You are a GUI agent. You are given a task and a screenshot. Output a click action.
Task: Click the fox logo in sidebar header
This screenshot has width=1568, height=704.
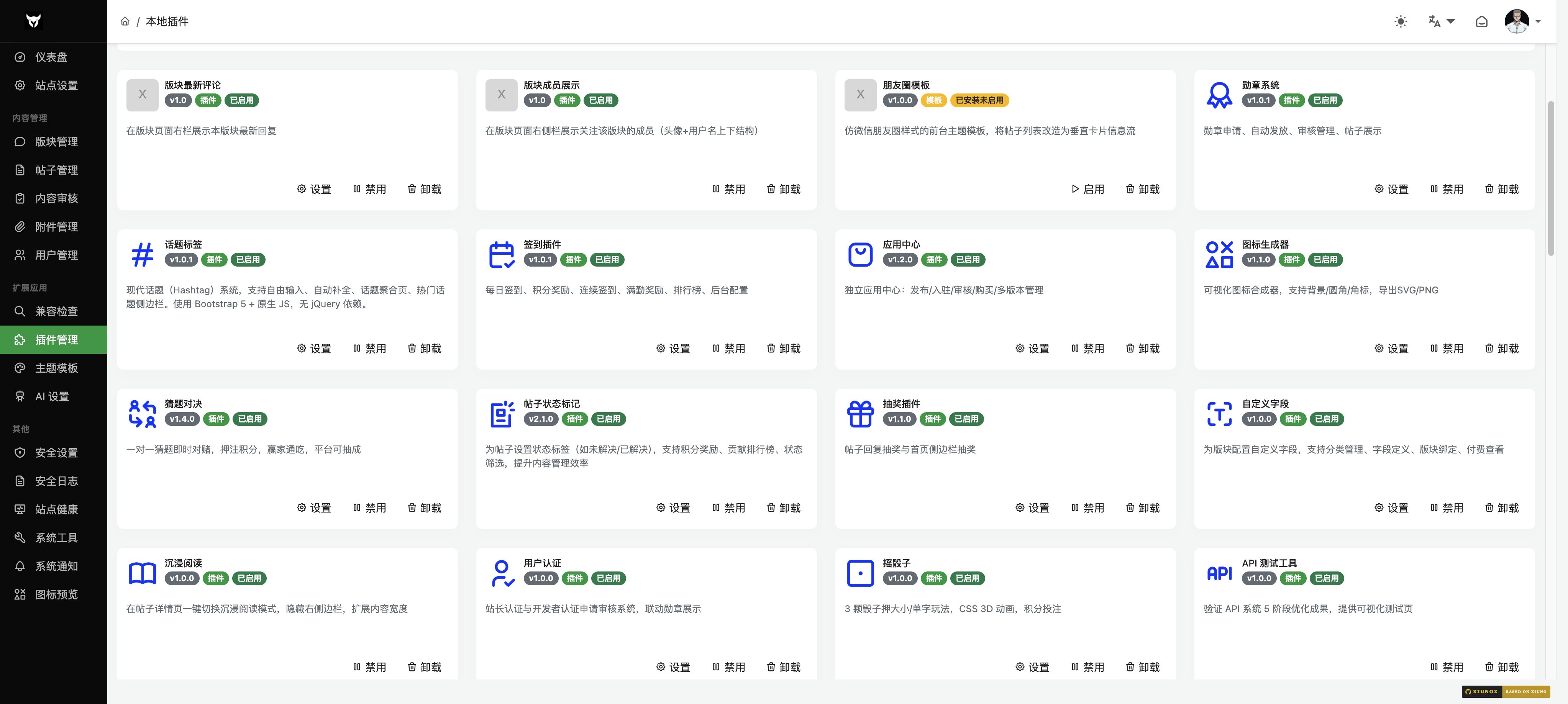pyautogui.click(x=33, y=21)
